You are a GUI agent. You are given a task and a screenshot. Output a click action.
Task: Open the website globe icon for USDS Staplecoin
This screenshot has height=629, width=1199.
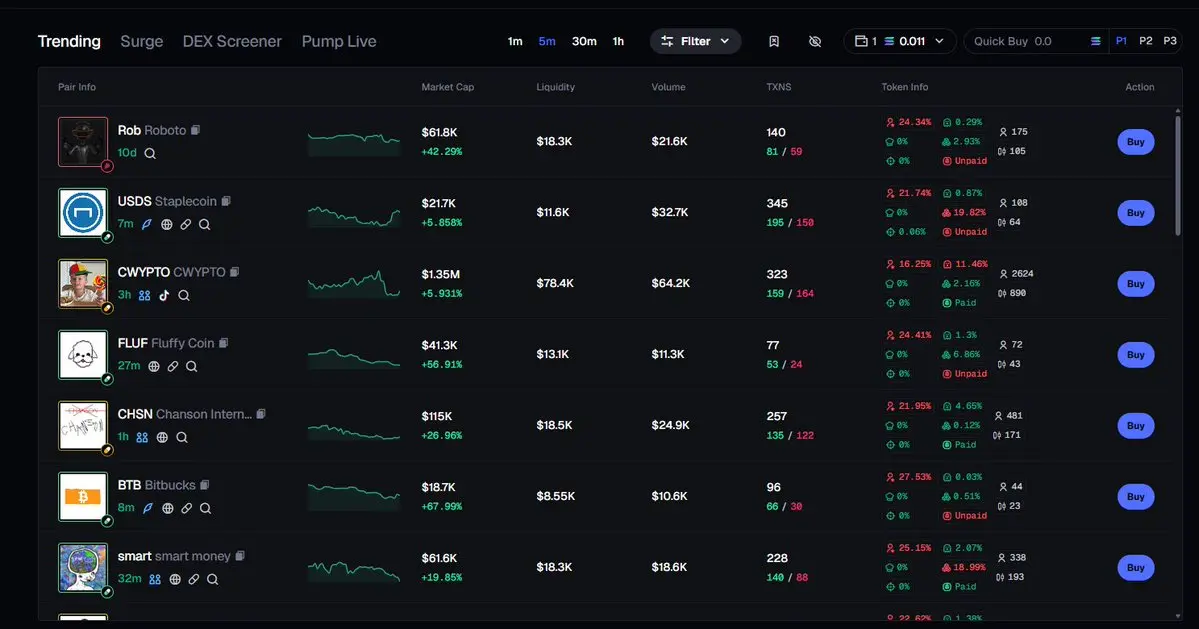click(167, 225)
